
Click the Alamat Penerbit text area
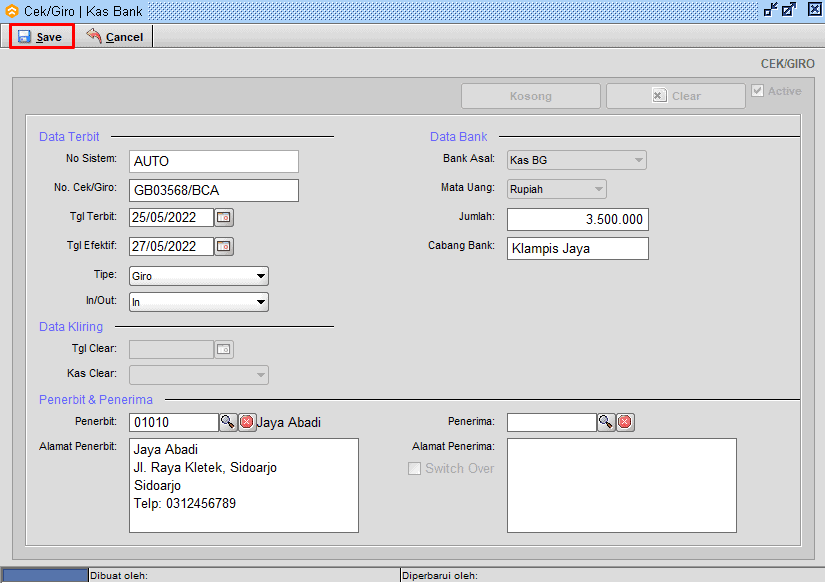pyautogui.click(x=244, y=486)
